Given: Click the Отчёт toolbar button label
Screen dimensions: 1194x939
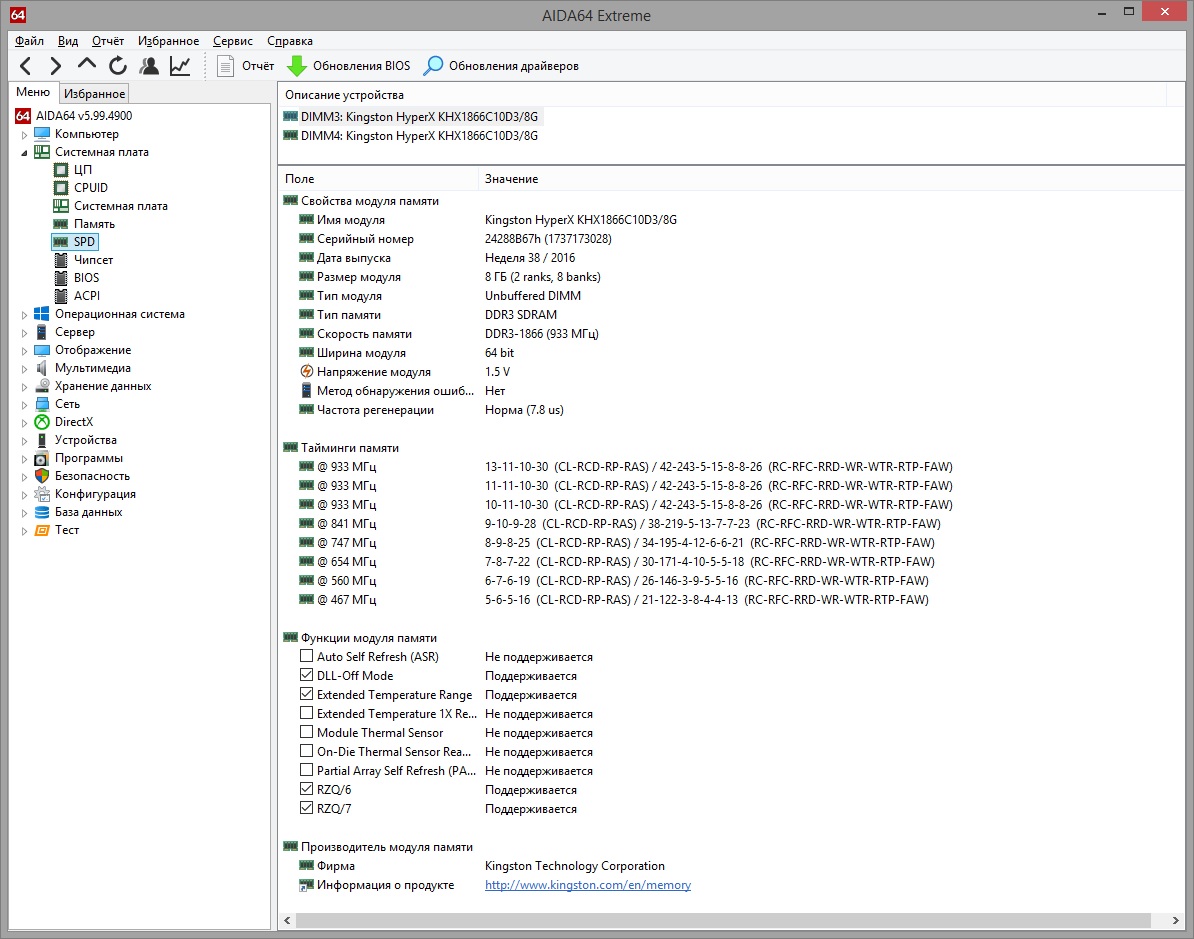Looking at the screenshot, I should click(258, 66).
